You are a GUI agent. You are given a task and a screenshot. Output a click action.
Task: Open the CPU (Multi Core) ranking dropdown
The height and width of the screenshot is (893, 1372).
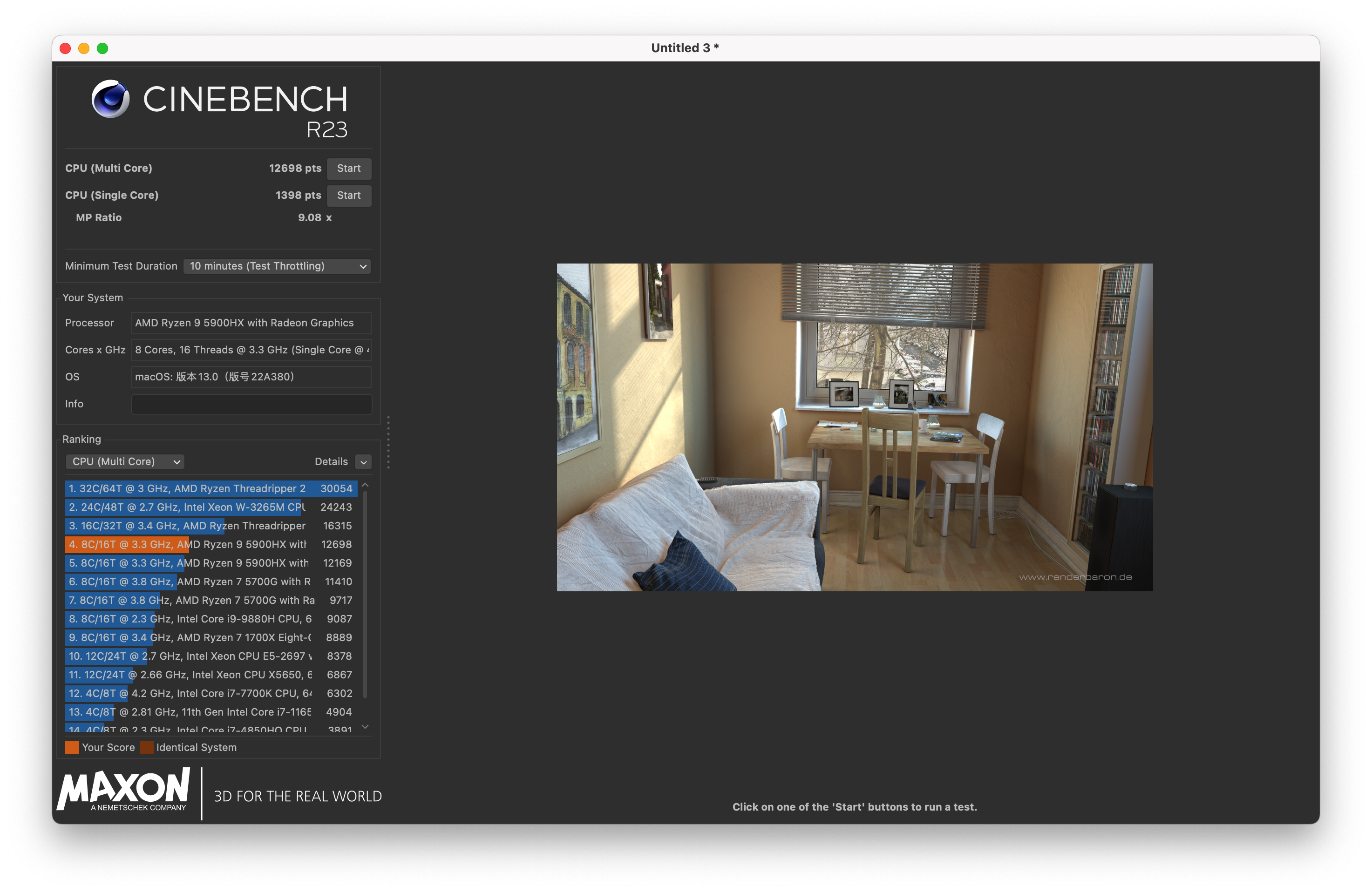pos(125,461)
